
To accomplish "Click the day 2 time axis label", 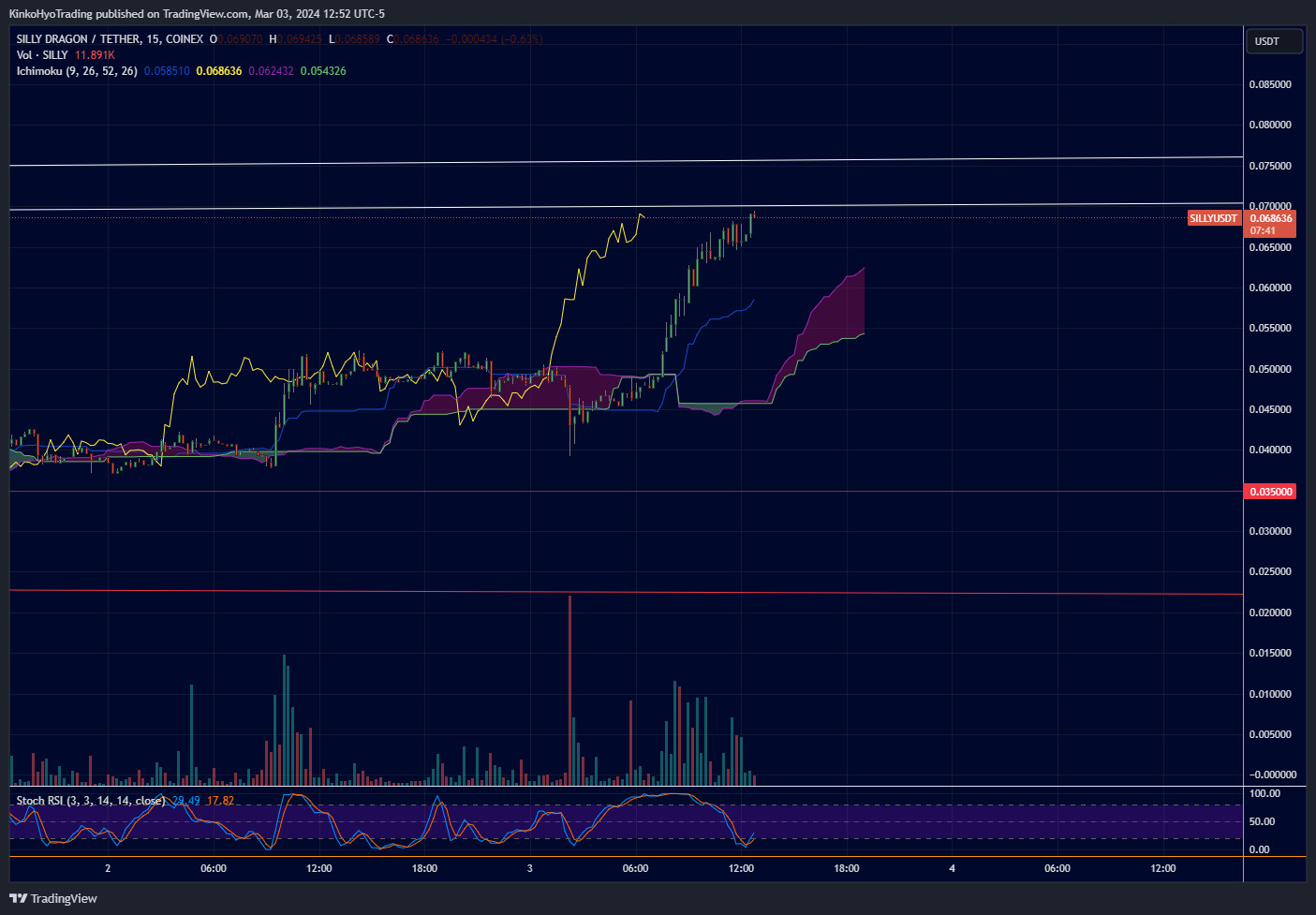I will [x=108, y=868].
